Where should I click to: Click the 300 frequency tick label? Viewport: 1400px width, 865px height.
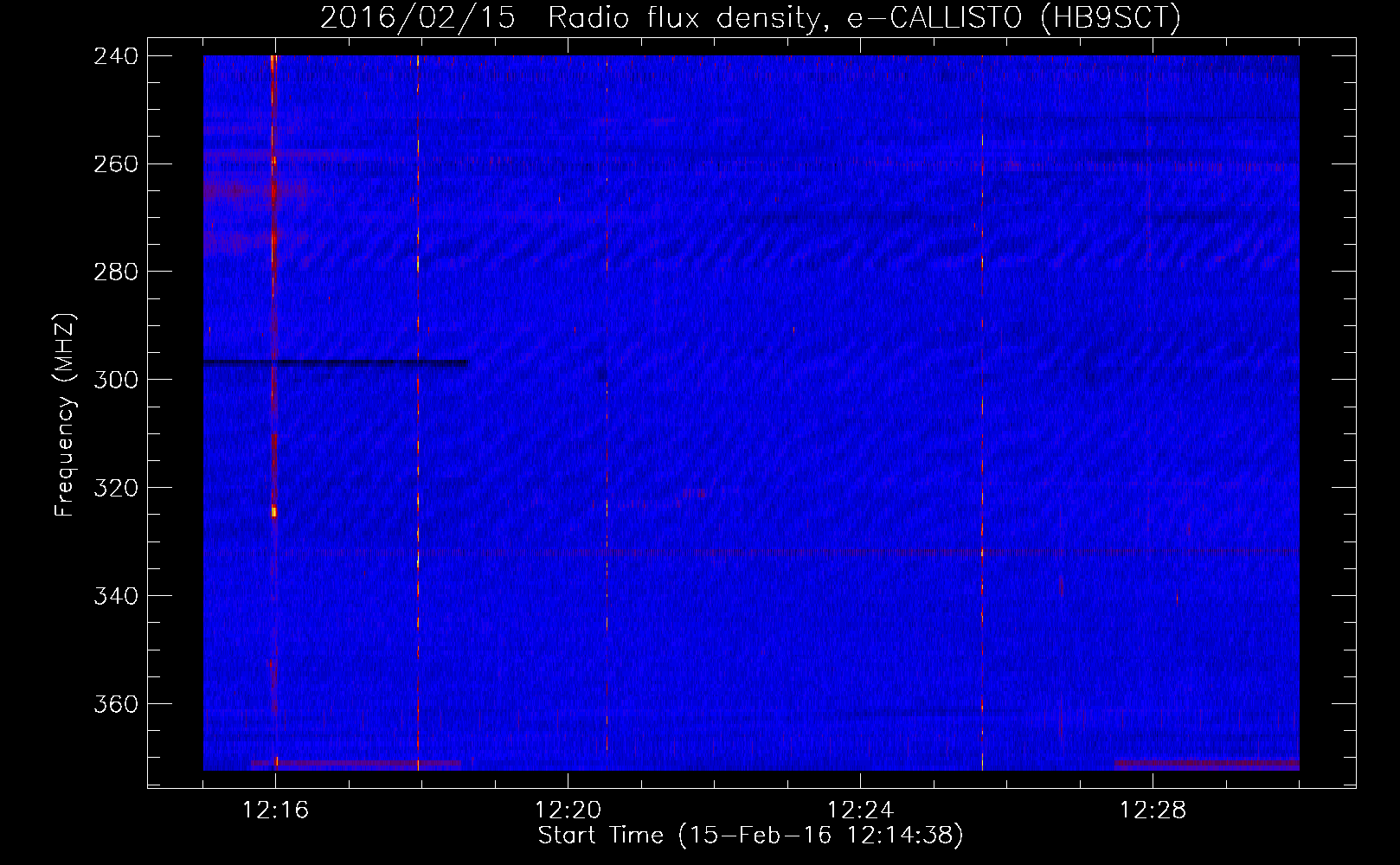(116, 380)
